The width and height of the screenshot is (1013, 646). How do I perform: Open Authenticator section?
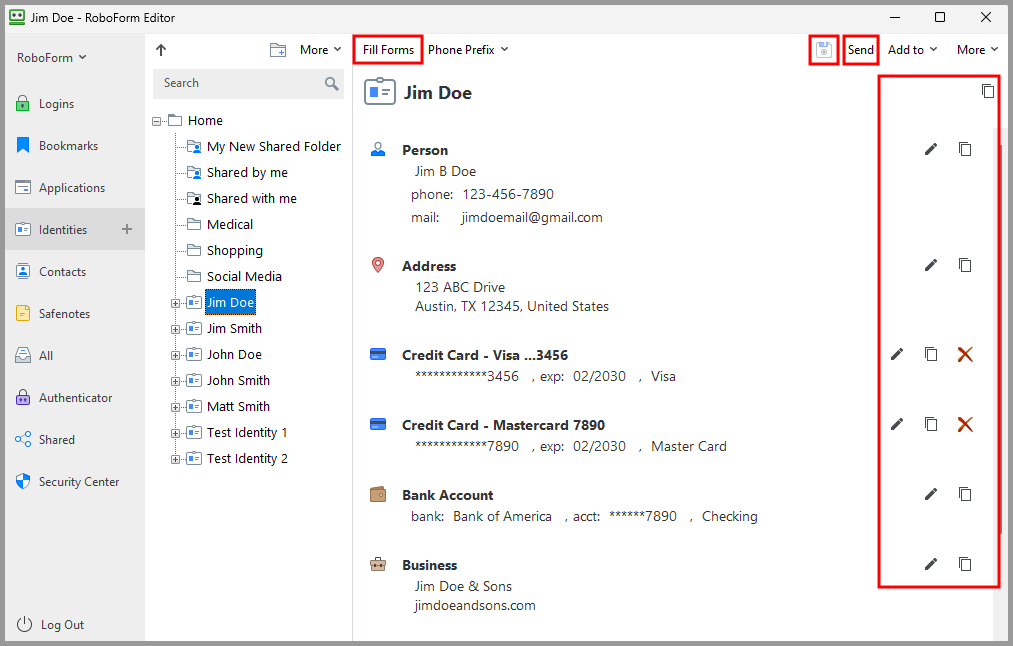(x=75, y=397)
